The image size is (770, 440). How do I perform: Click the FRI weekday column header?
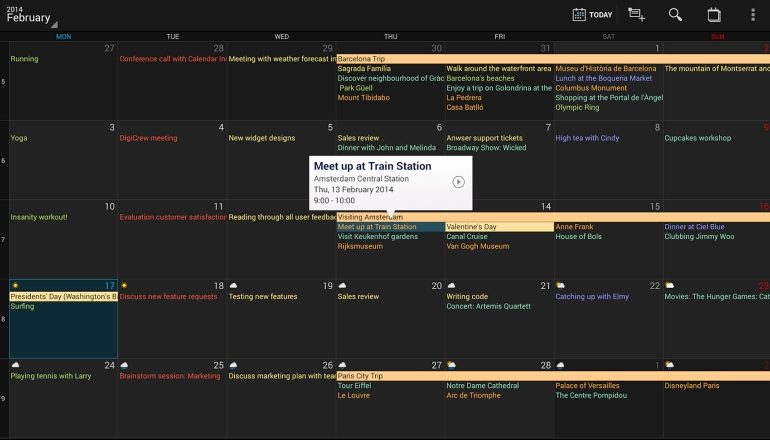click(499, 36)
